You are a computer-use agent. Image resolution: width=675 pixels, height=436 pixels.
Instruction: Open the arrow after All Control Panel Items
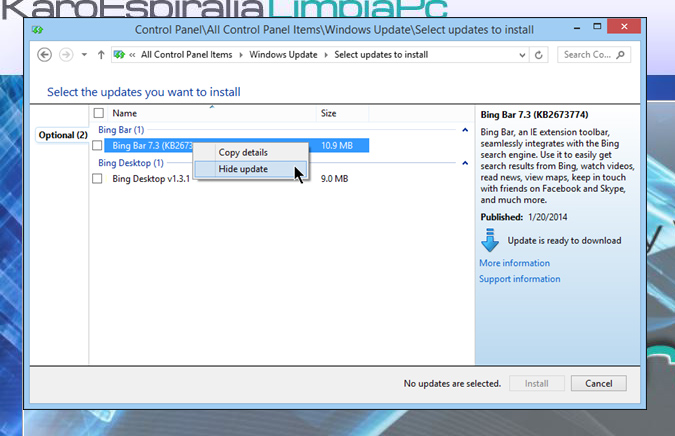(241, 55)
